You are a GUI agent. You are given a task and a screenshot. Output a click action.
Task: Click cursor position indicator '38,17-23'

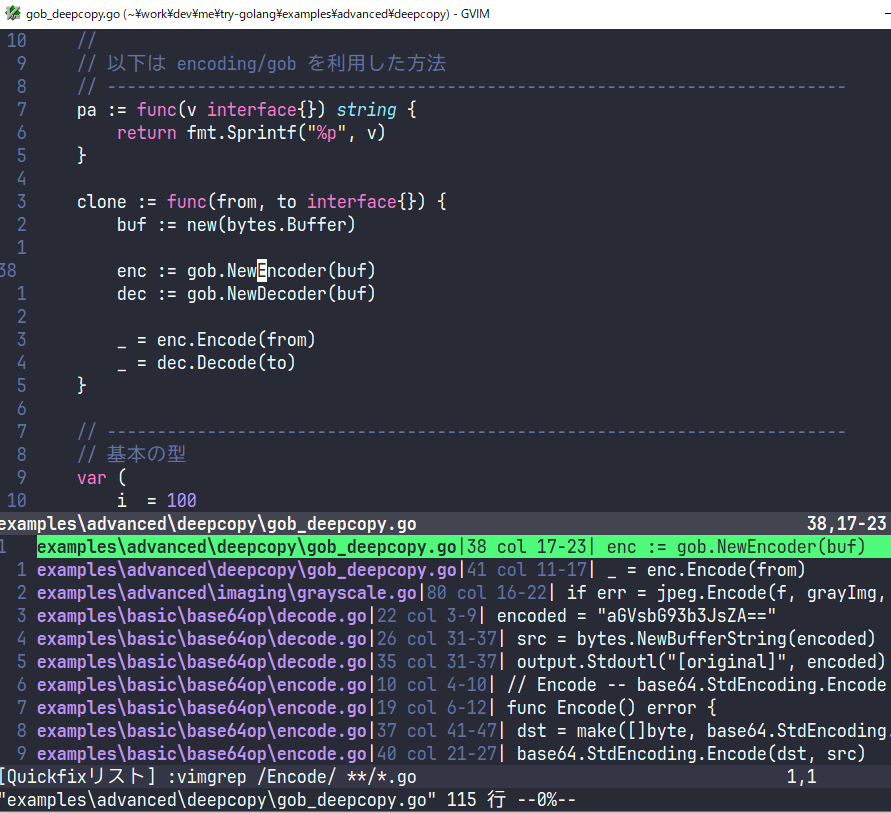(x=846, y=523)
